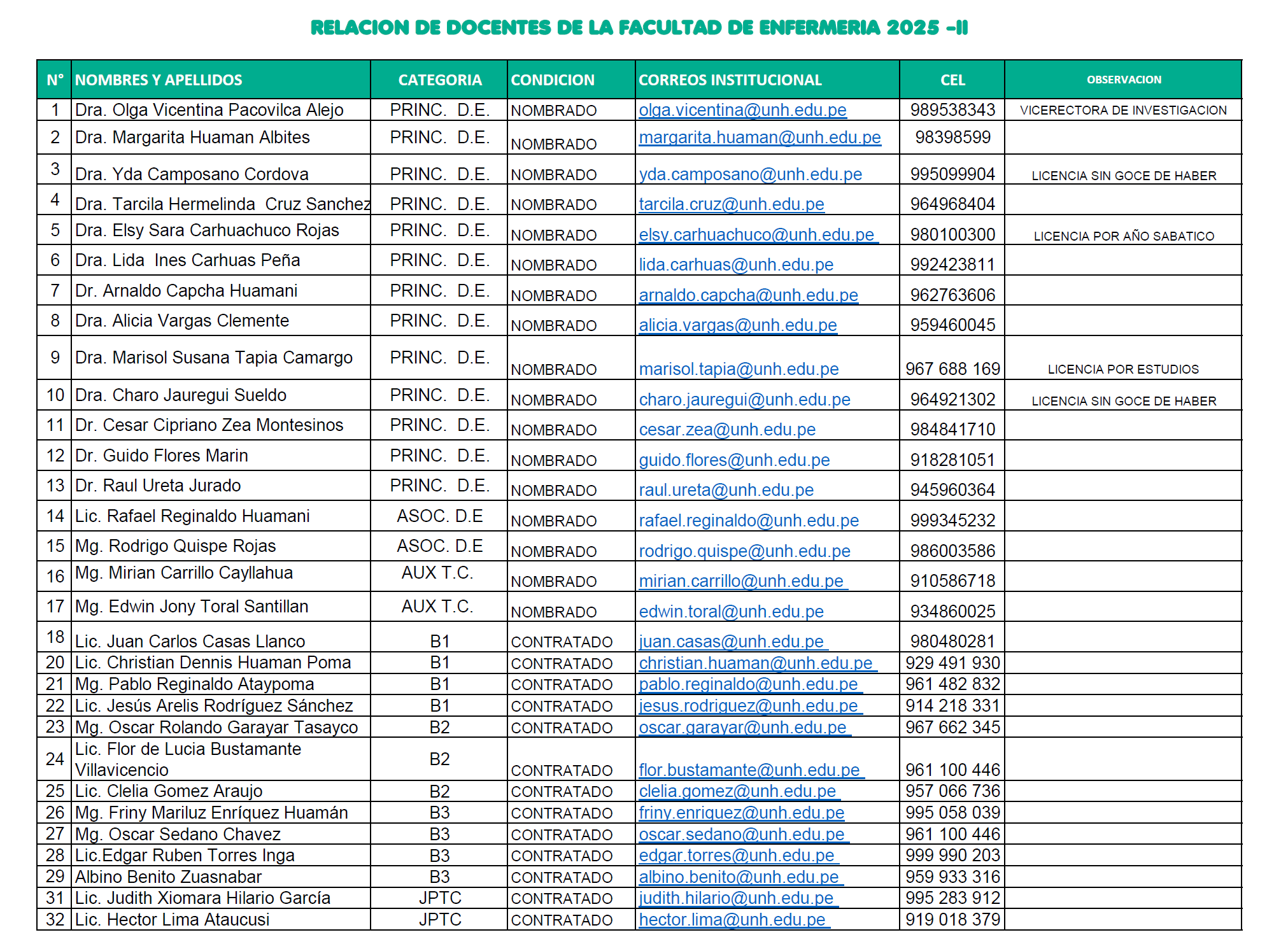The image size is (1288, 951).
Task: Open elsy.carhuachuco@unh.edu.pe link
Action: [756, 235]
